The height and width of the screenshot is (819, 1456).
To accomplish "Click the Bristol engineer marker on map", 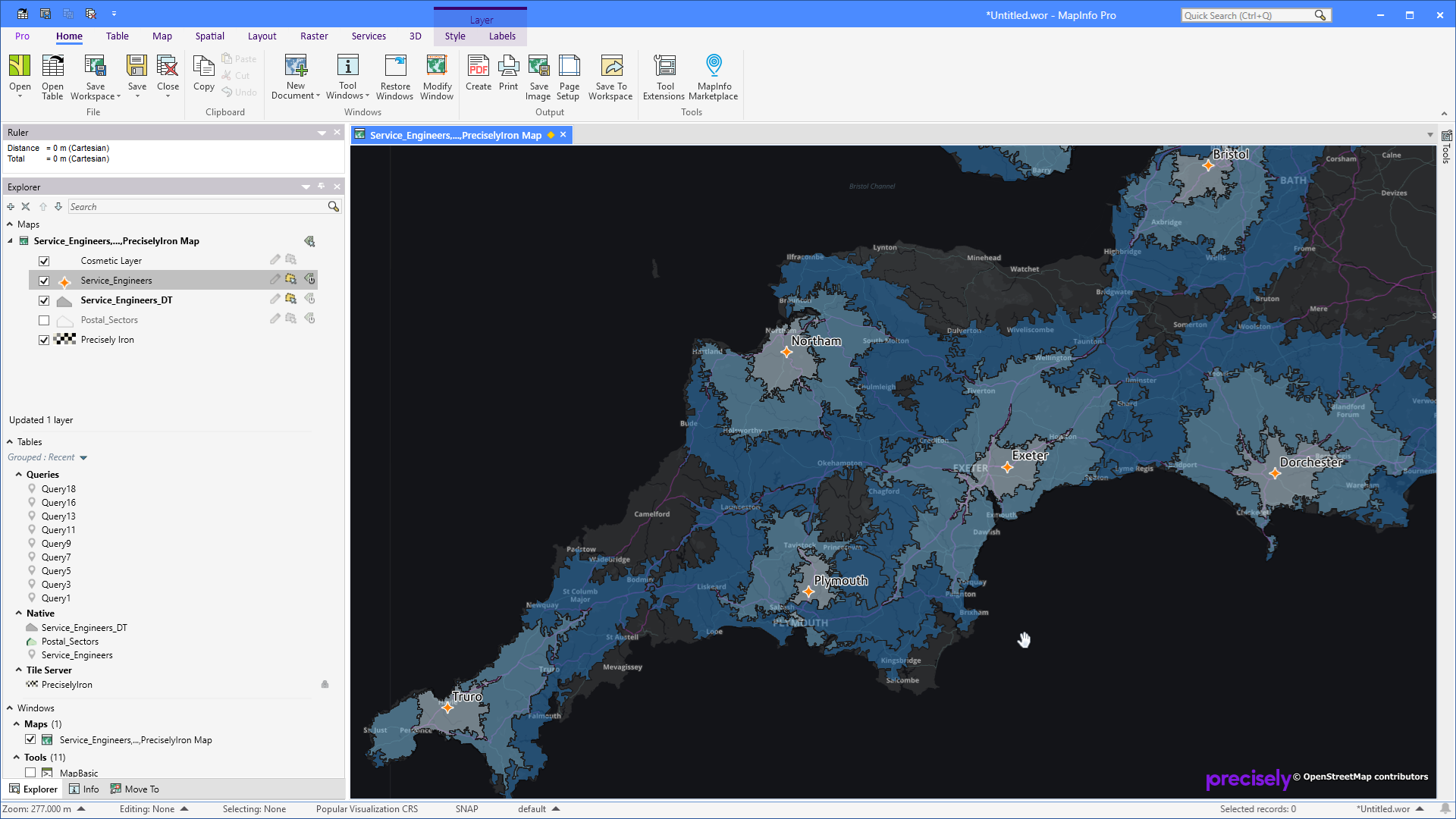I will pyautogui.click(x=1208, y=165).
